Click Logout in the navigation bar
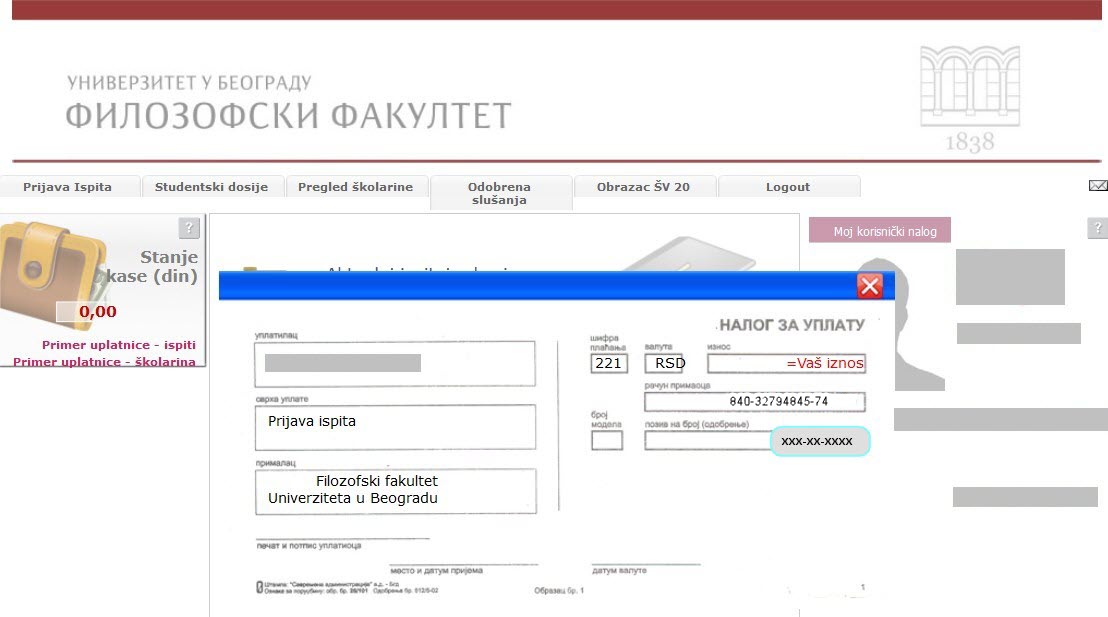The height and width of the screenshot is (617, 1108). [x=788, y=187]
